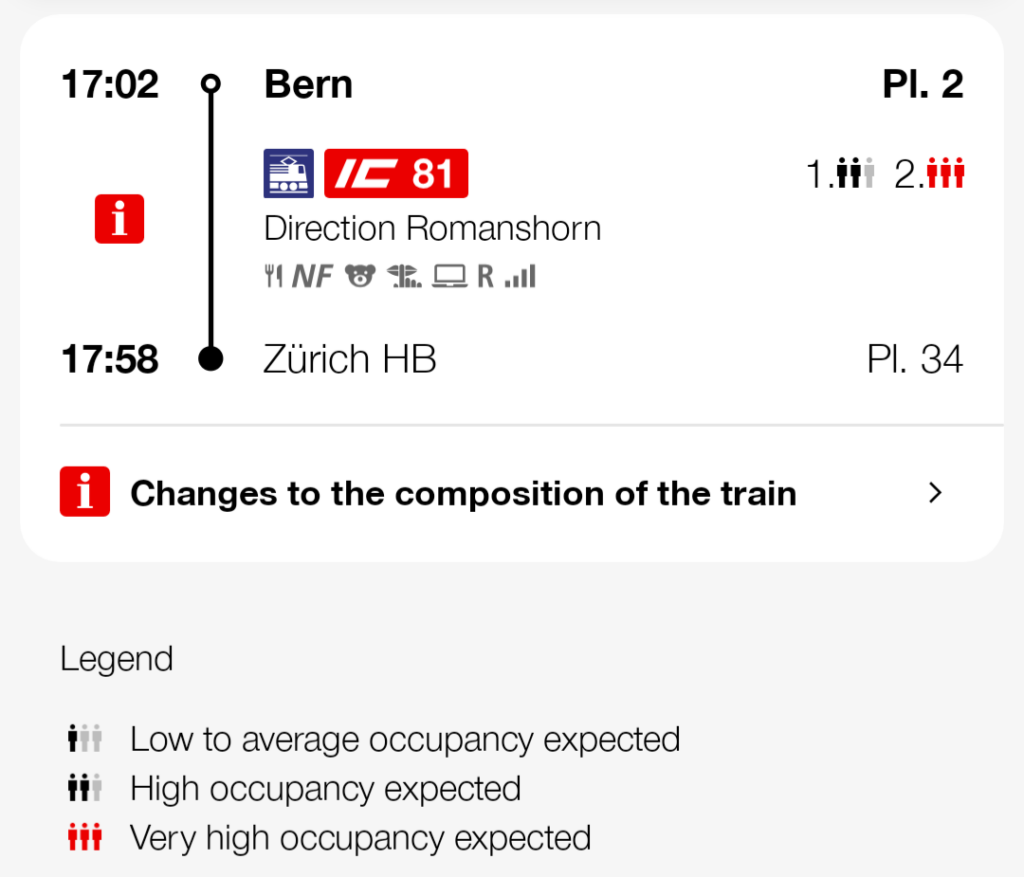Tap the Direction Romanshorn label
This screenshot has height=877, width=1024.
(x=432, y=229)
